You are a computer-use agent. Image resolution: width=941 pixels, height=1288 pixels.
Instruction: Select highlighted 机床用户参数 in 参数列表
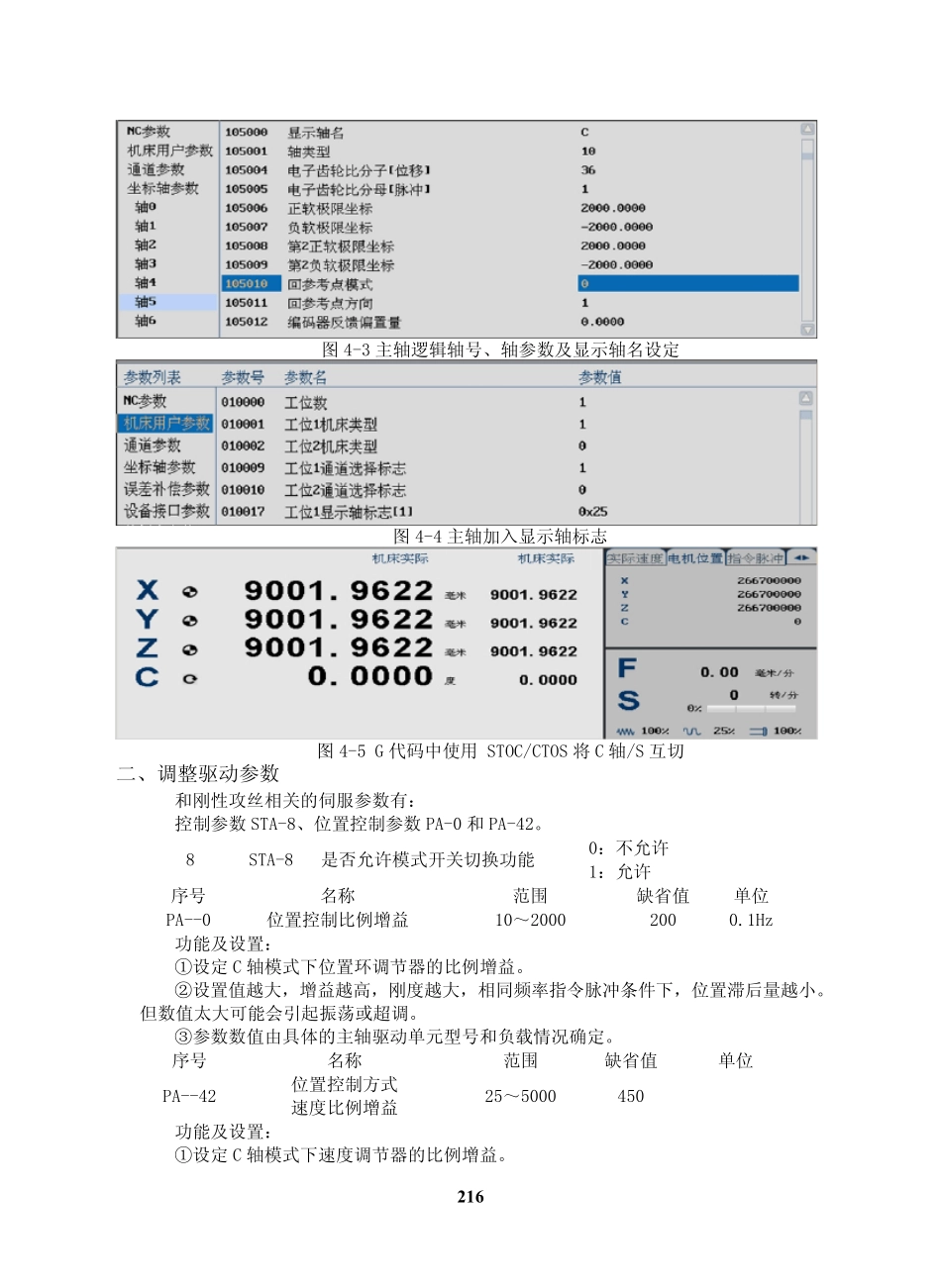tap(166, 424)
